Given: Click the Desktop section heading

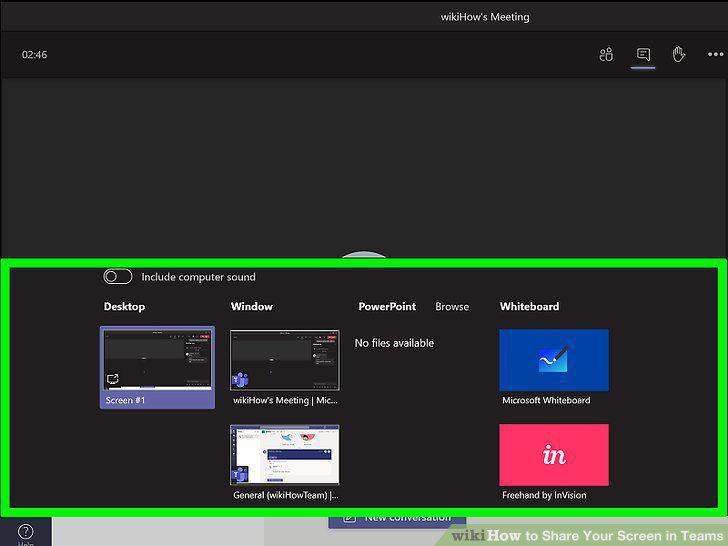Looking at the screenshot, I should point(124,306).
